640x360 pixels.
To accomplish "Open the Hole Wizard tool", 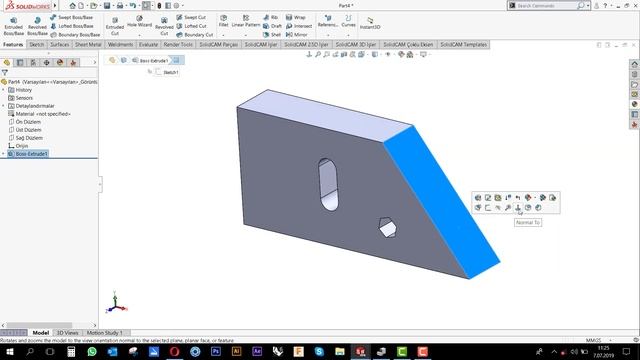I will (x=139, y=21).
